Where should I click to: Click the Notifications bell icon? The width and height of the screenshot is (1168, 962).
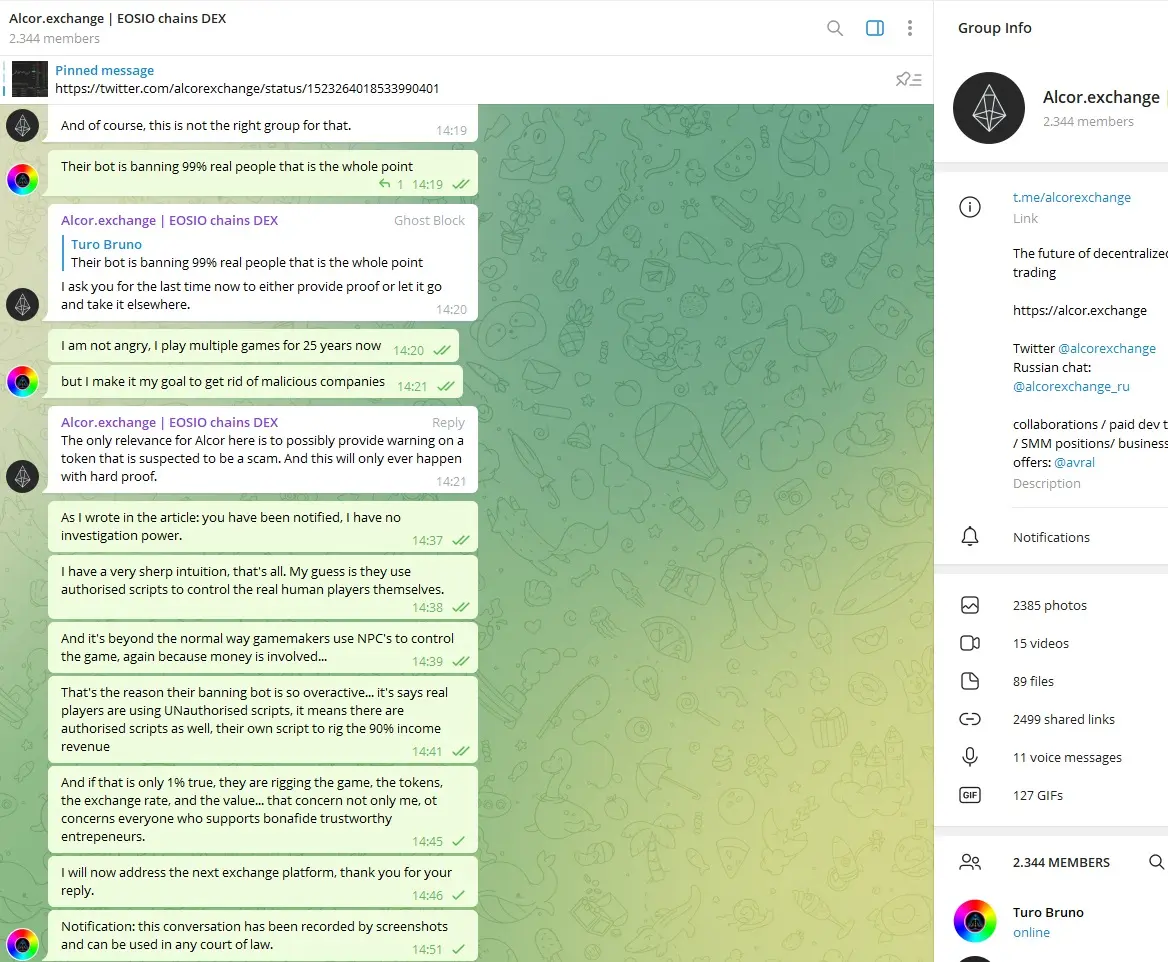click(969, 537)
